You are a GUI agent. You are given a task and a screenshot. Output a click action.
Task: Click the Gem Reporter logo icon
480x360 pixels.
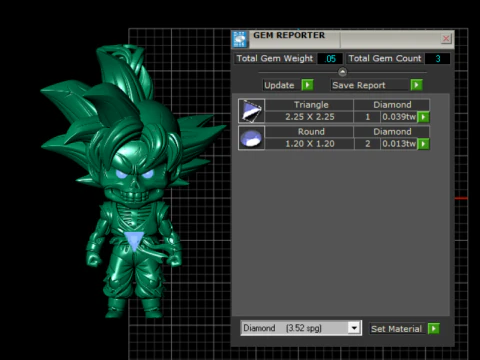tap(240, 39)
